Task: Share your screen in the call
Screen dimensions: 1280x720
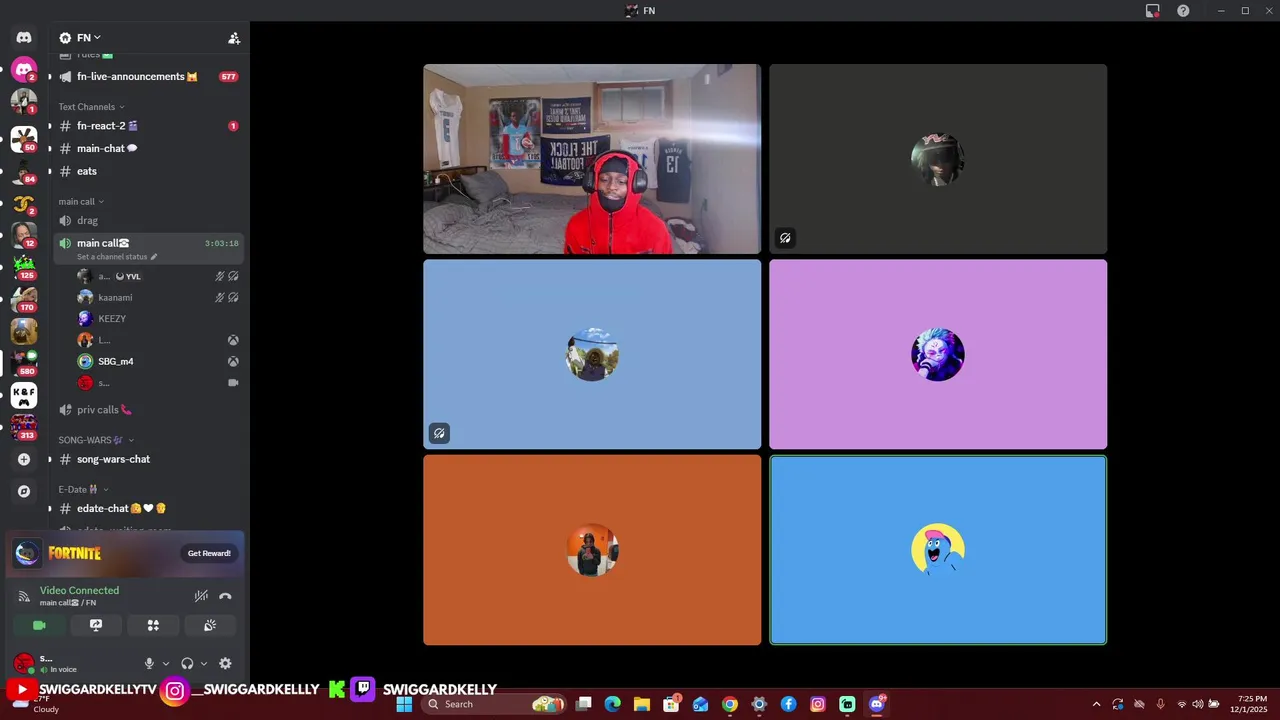Action: tap(96, 625)
